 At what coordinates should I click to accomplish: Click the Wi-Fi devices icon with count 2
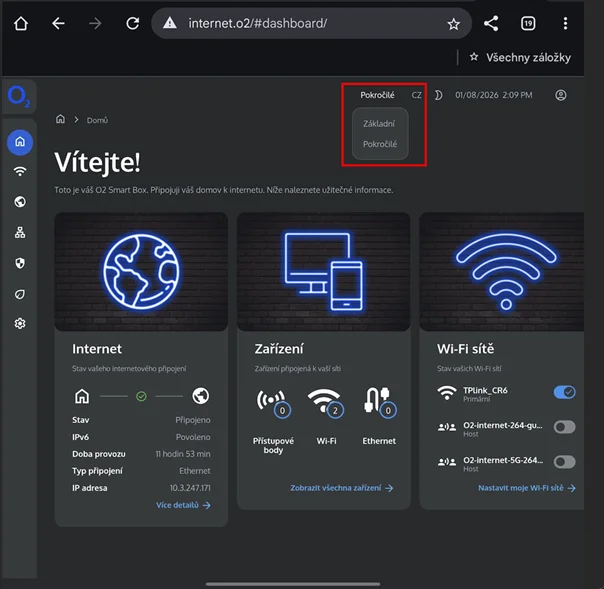point(326,404)
